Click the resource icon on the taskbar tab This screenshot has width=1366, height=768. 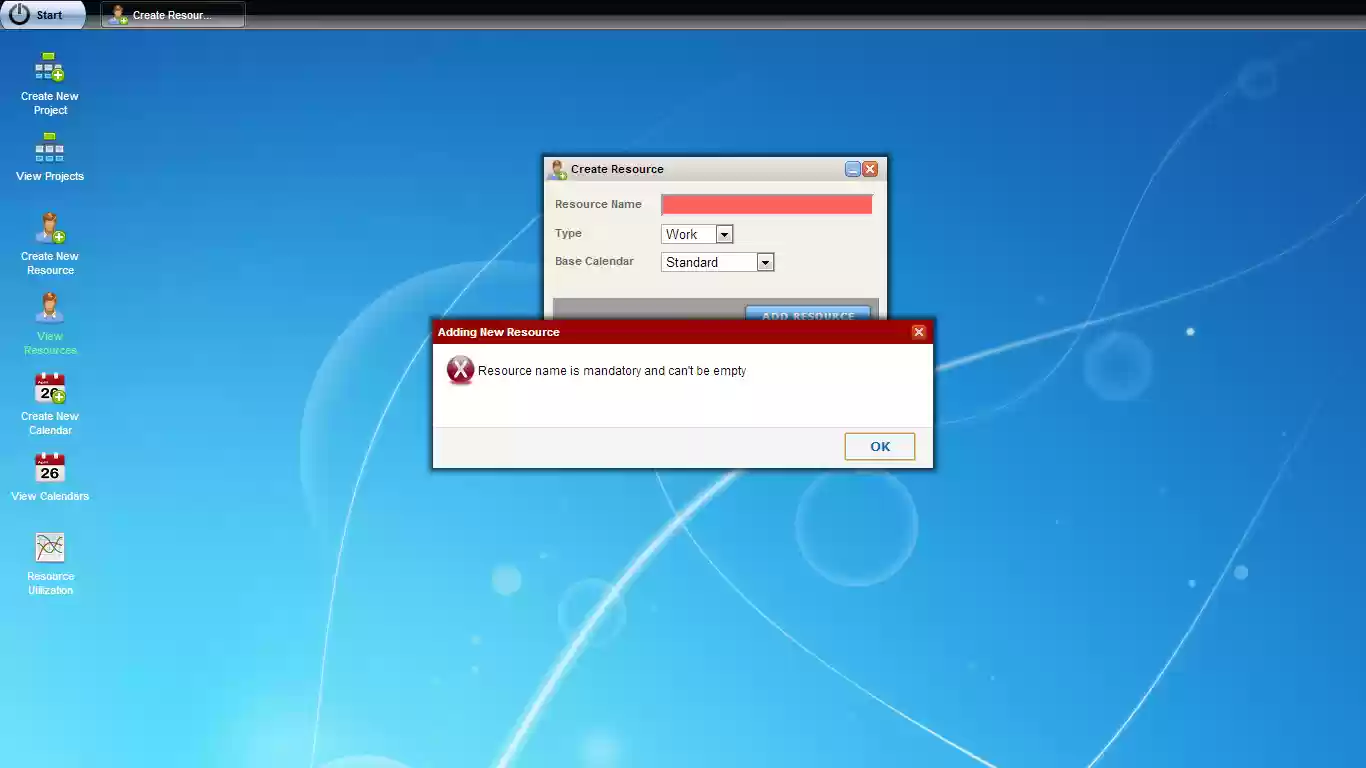coord(119,14)
